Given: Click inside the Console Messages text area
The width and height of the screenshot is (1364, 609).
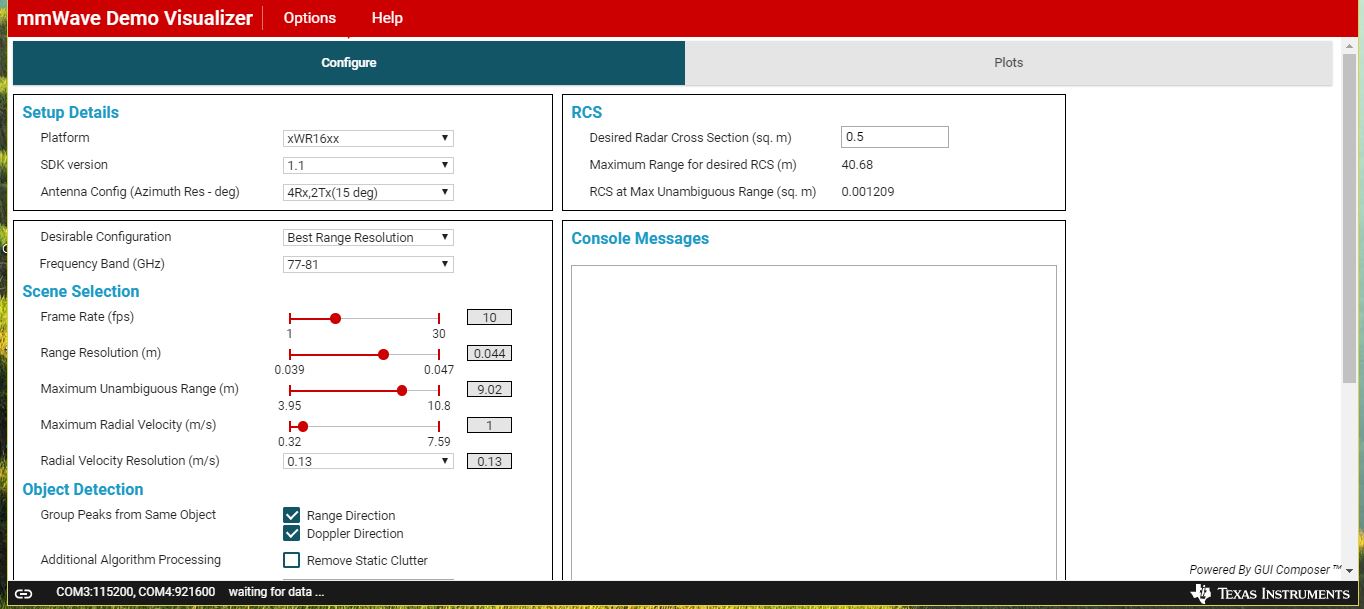Looking at the screenshot, I should (x=814, y=422).
